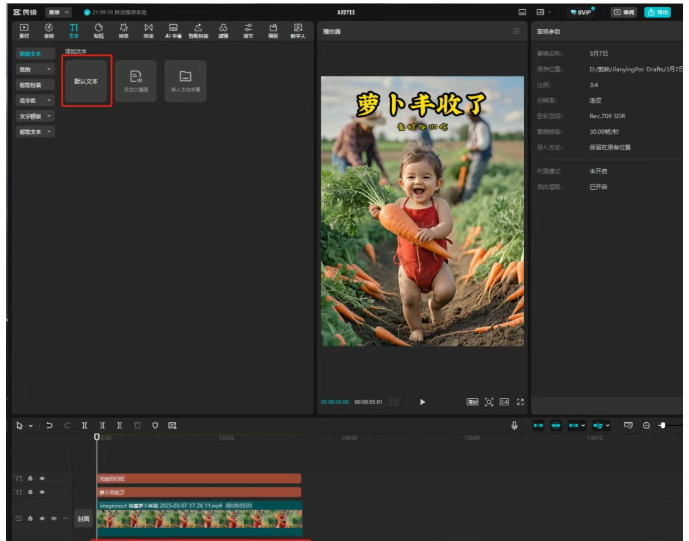The height and width of the screenshot is (541, 689).
Task: Click the delete-left split icon
Action: click(102, 425)
